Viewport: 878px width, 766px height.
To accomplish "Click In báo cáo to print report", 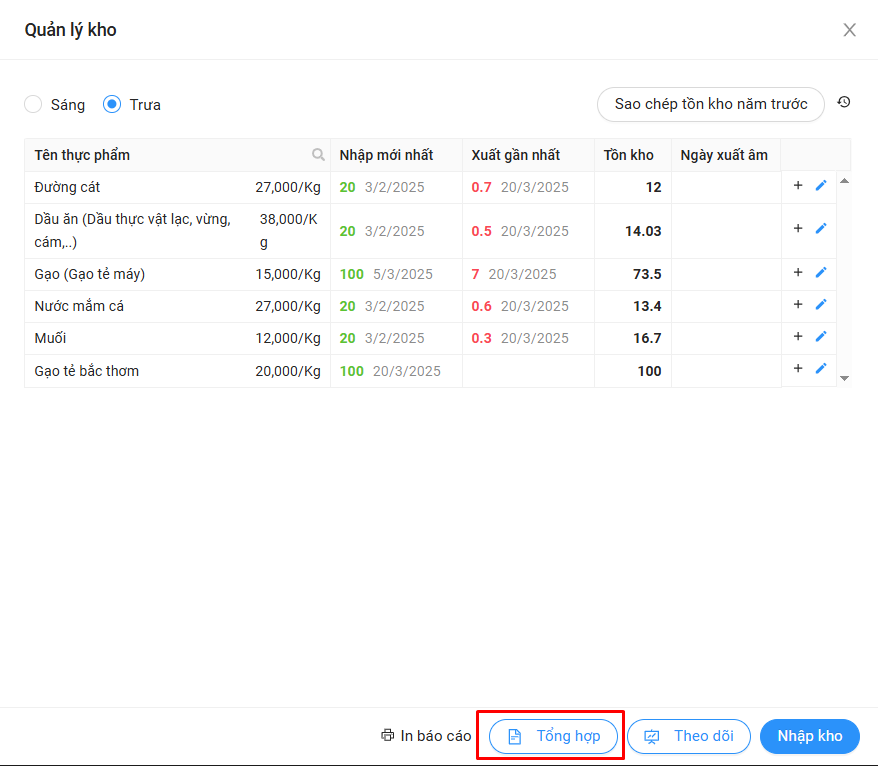I will [426, 736].
